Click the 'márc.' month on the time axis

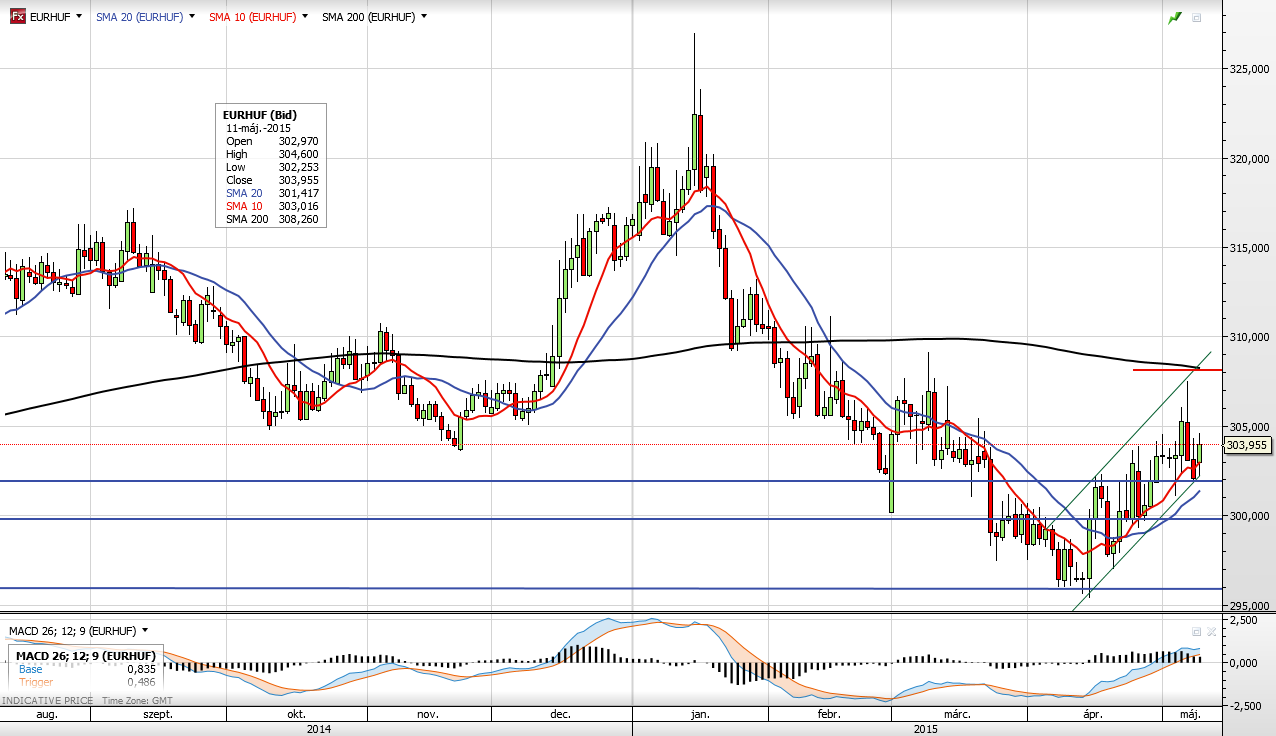pos(959,714)
